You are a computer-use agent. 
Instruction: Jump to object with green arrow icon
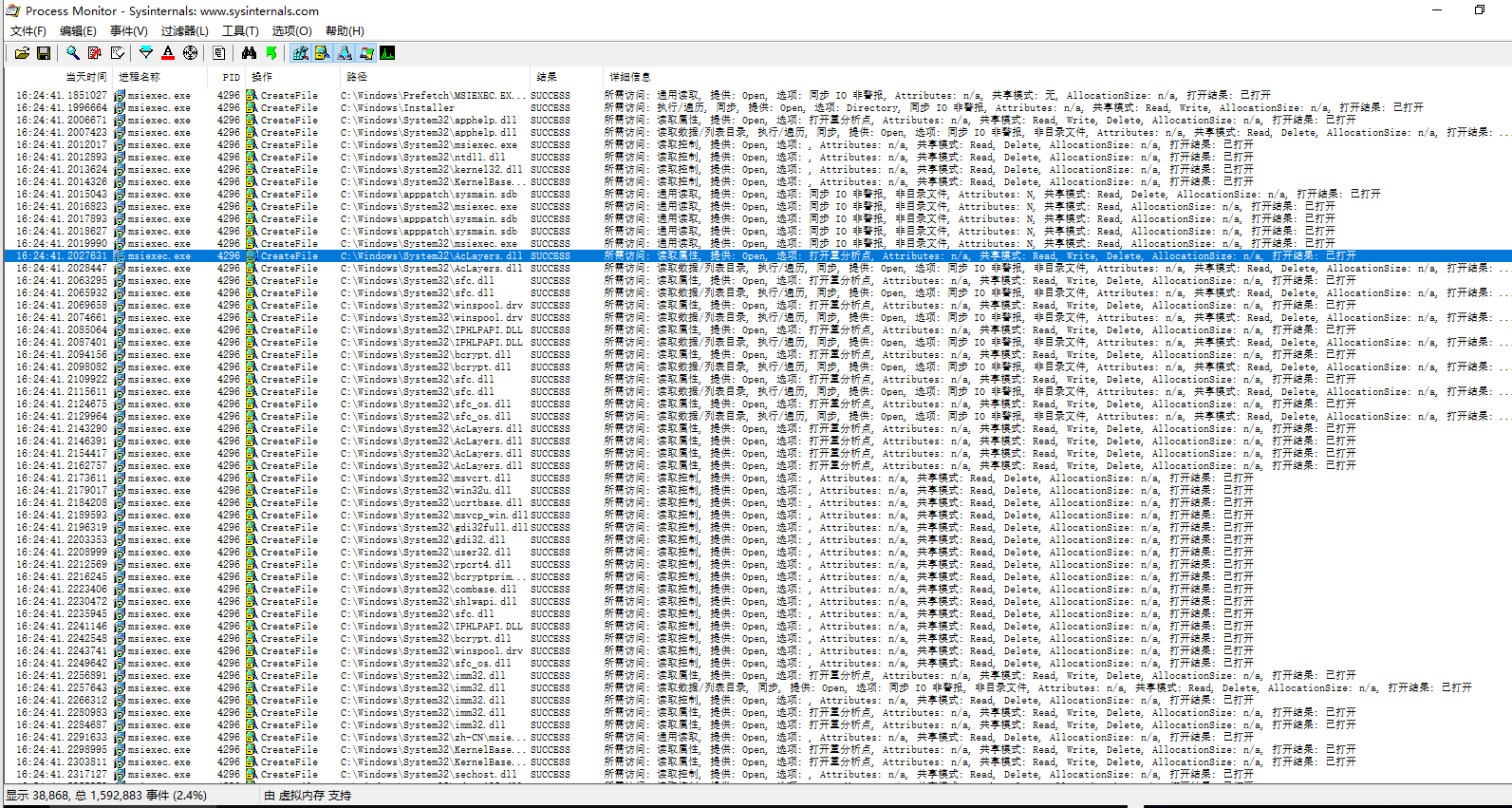click(271, 53)
